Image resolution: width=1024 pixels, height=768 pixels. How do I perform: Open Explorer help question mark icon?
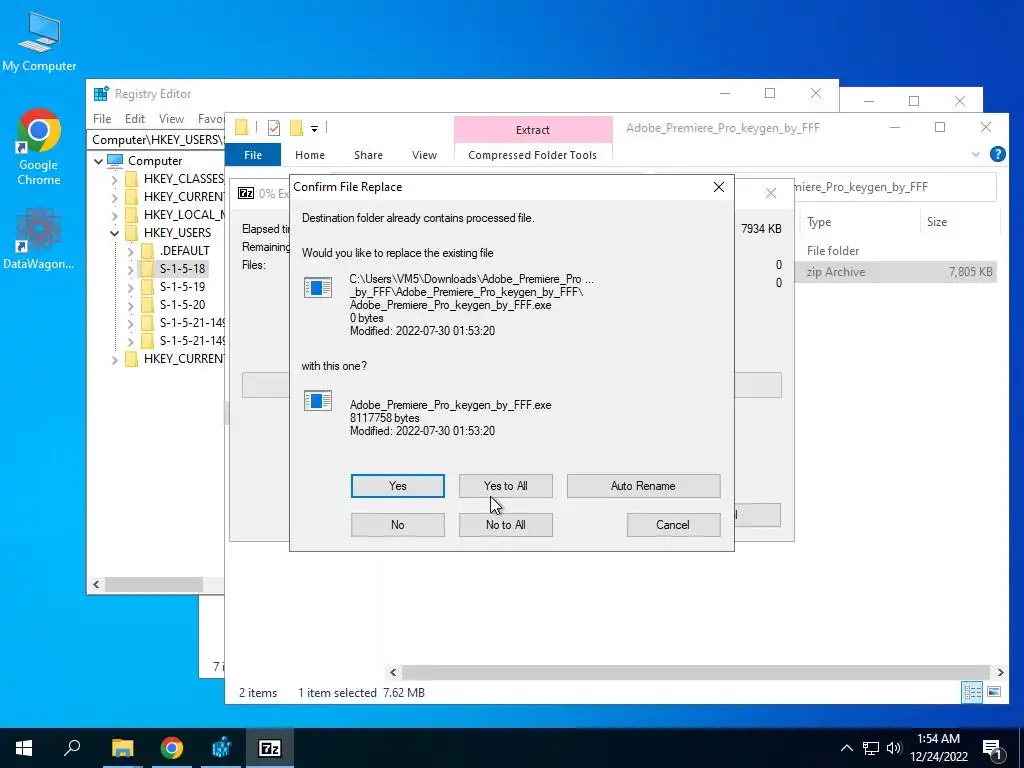coord(997,154)
